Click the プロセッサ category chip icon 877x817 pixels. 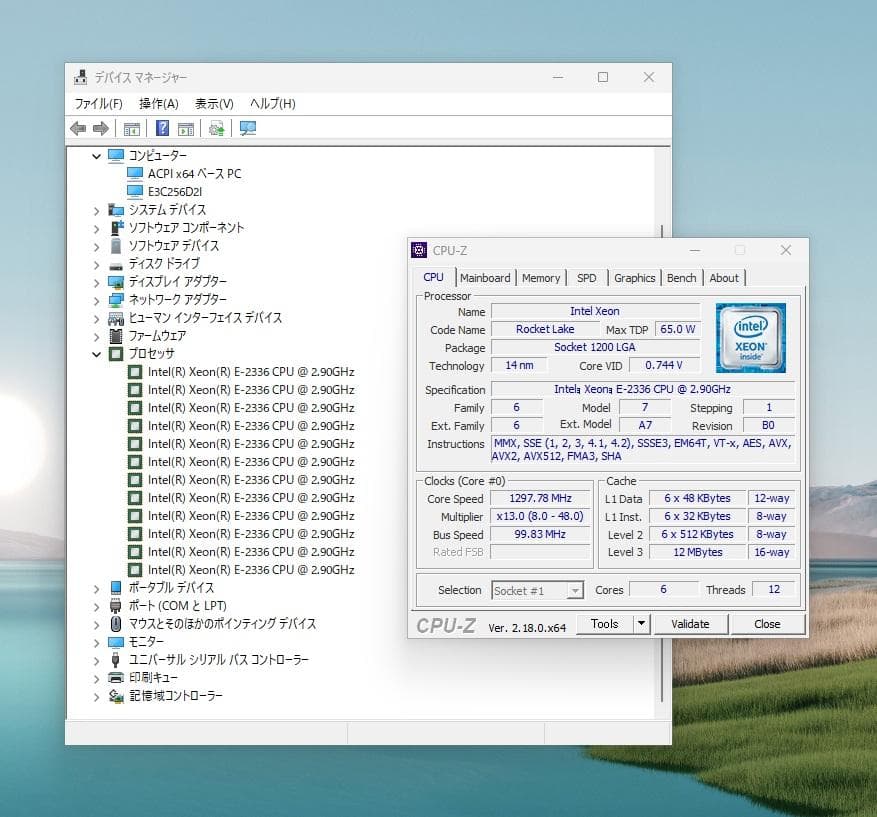coord(116,354)
